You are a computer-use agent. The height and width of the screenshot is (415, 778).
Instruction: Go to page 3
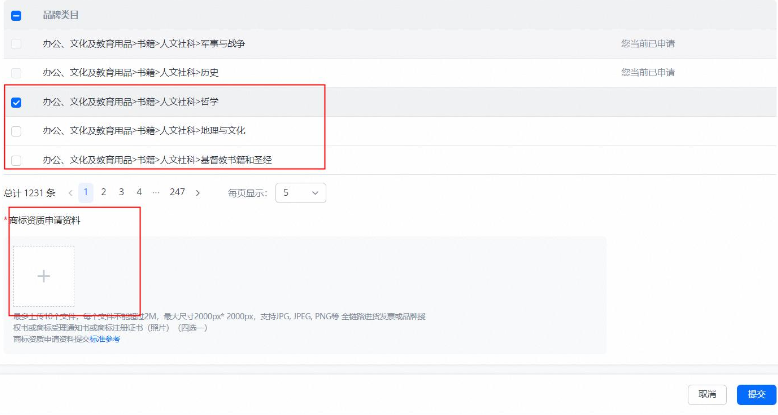click(121, 192)
